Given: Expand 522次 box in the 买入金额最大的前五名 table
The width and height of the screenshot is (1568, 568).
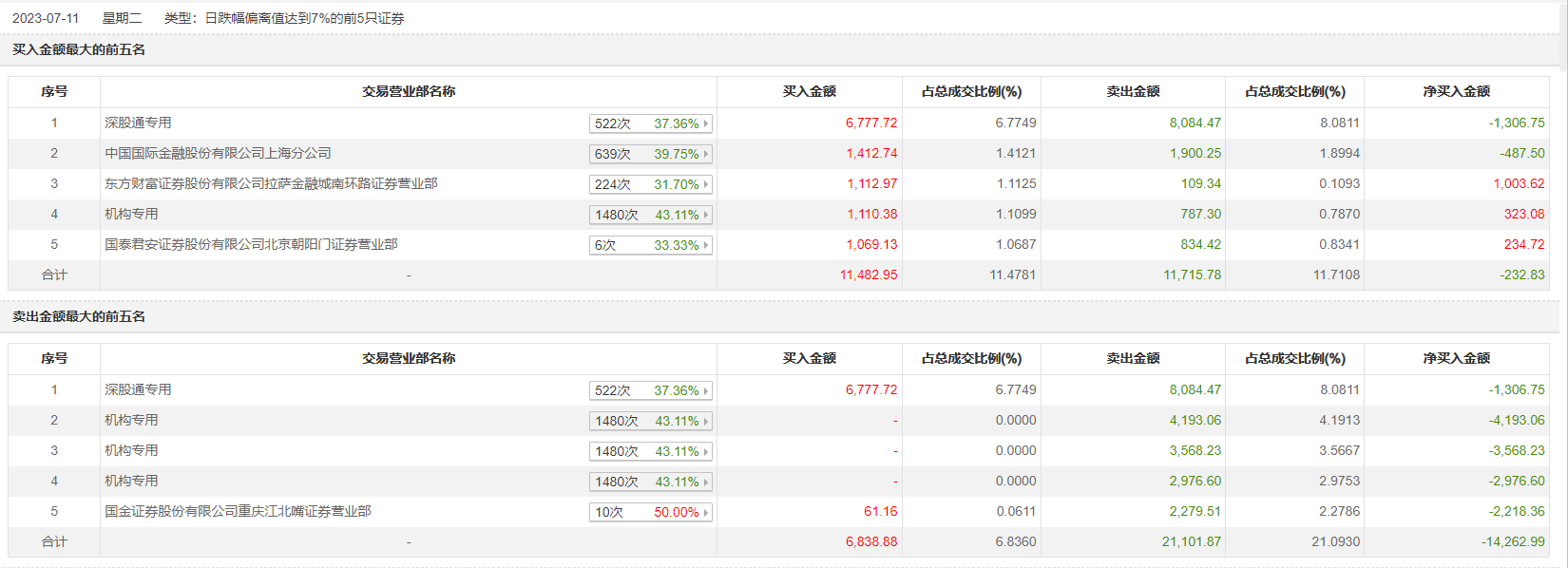Looking at the screenshot, I should [650, 123].
